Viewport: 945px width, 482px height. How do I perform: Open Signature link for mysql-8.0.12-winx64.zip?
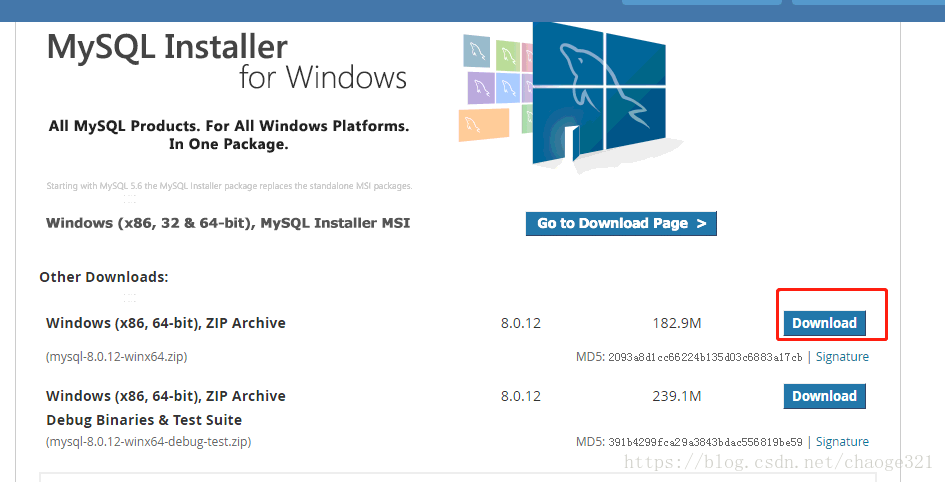point(842,357)
